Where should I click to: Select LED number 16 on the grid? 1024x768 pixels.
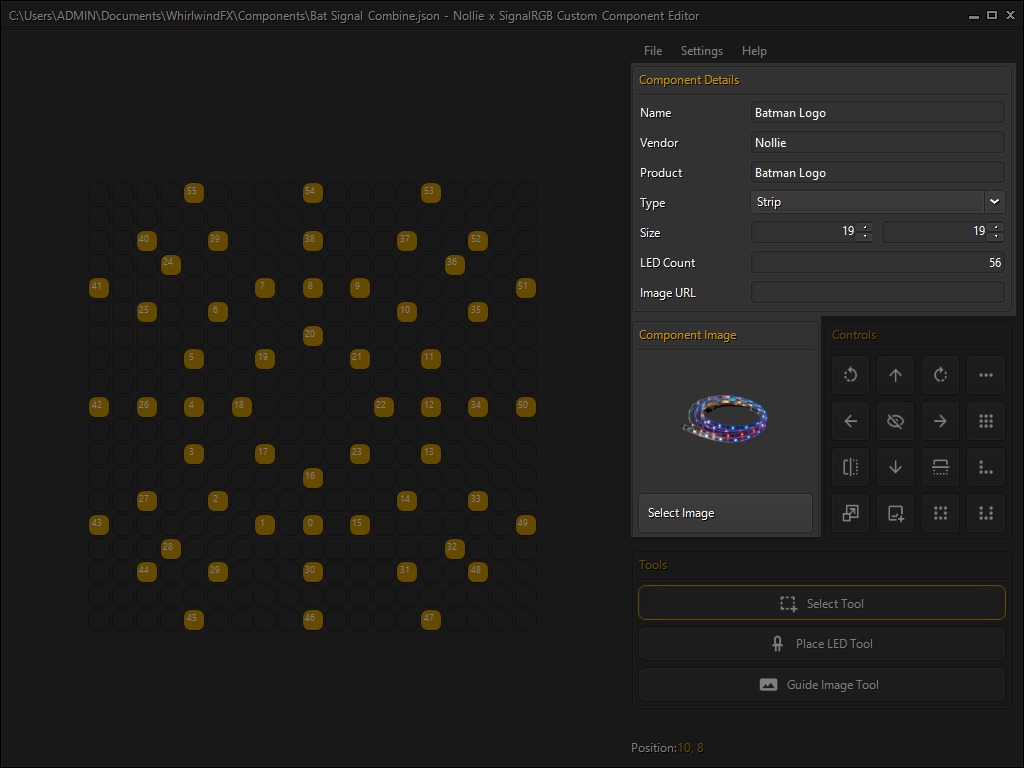pos(313,477)
